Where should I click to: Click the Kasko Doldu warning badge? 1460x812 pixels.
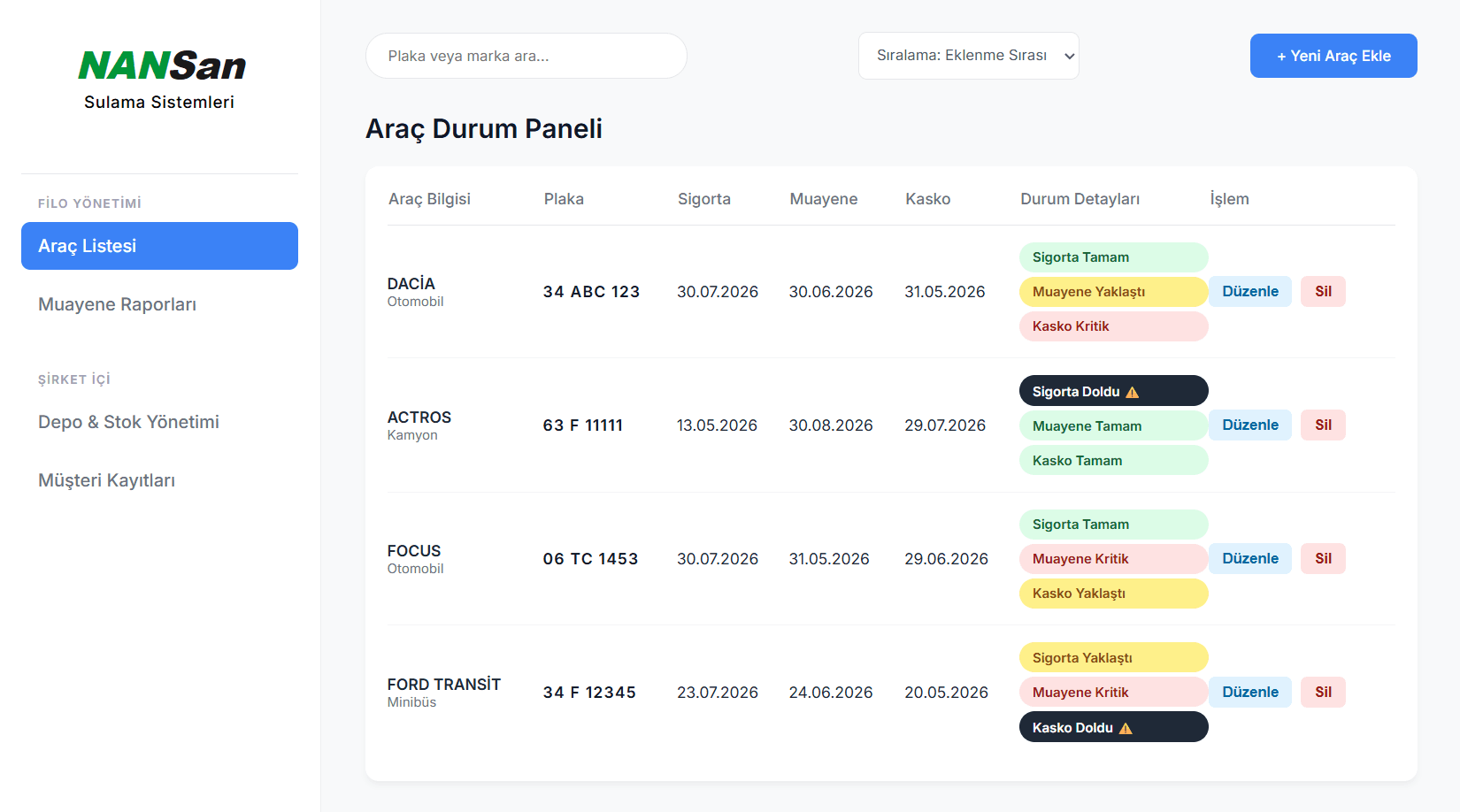pyautogui.click(x=1114, y=727)
